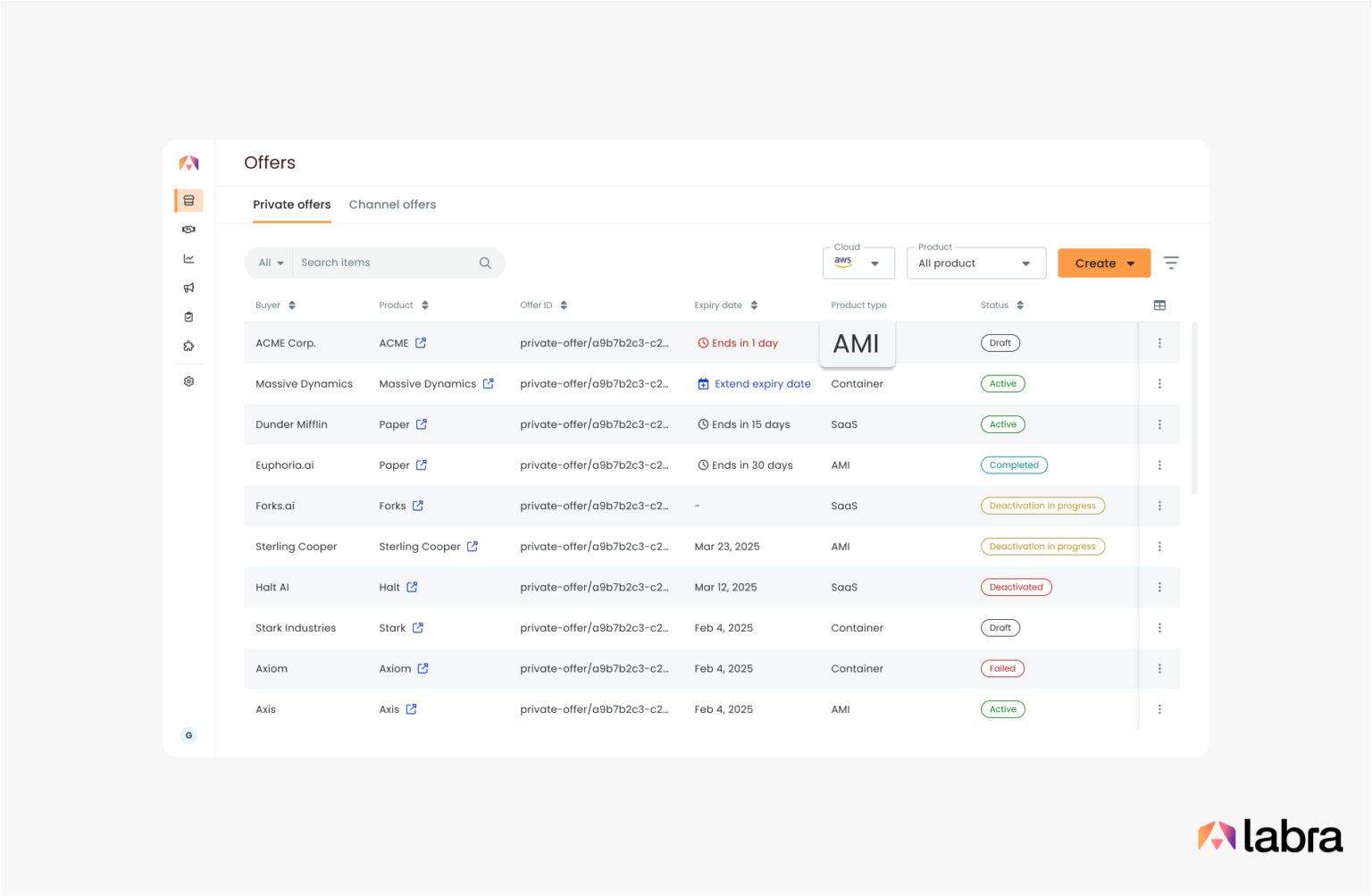
Task: Select the Private offers tab
Action: point(291,205)
